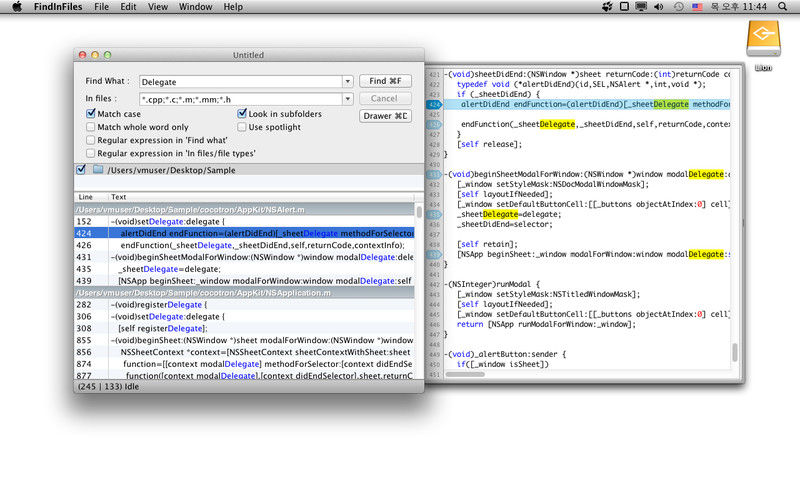Select result line 855 beginSheet:(NSWindow
800x500 pixels.
pyautogui.click(x=244, y=340)
